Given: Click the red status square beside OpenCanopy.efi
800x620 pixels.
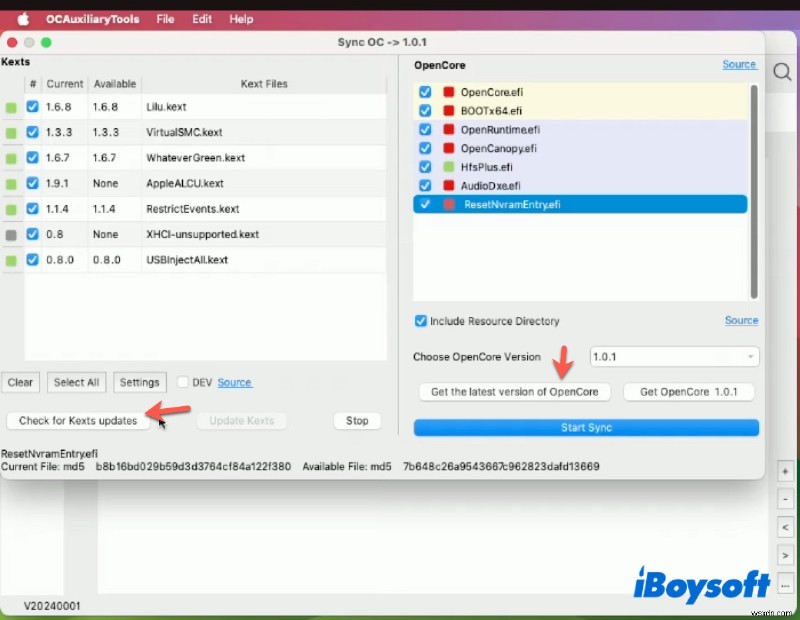Looking at the screenshot, I should point(448,148).
